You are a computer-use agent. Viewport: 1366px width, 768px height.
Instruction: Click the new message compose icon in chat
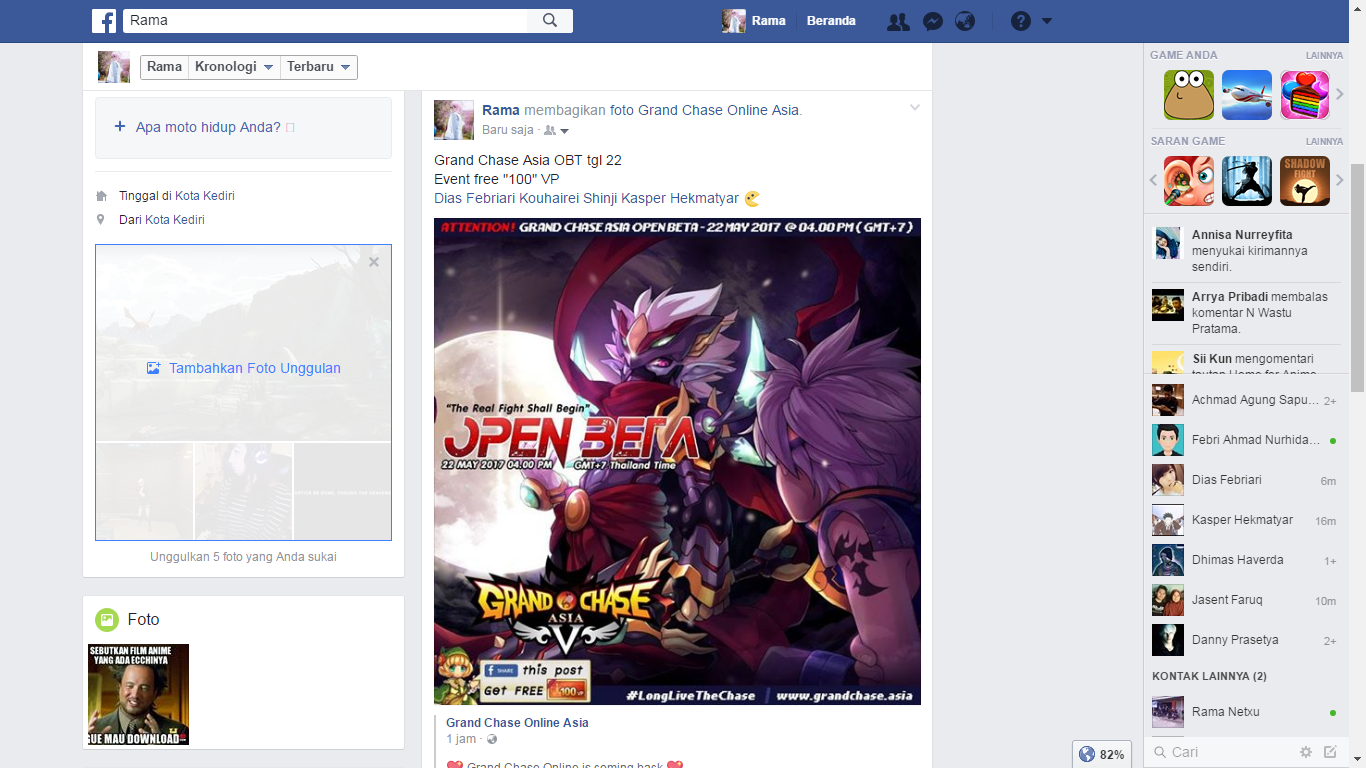coord(1330,752)
